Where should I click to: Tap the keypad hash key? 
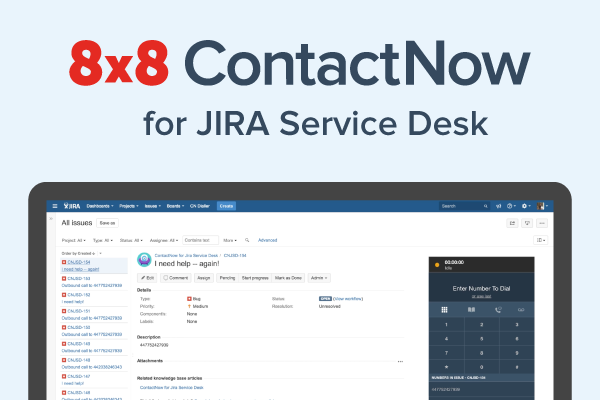517,367
